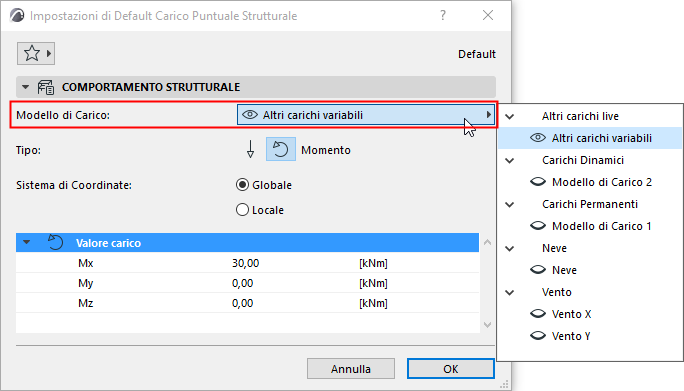Select the Momento load type icon
The image size is (684, 391).
pyautogui.click(x=280, y=149)
